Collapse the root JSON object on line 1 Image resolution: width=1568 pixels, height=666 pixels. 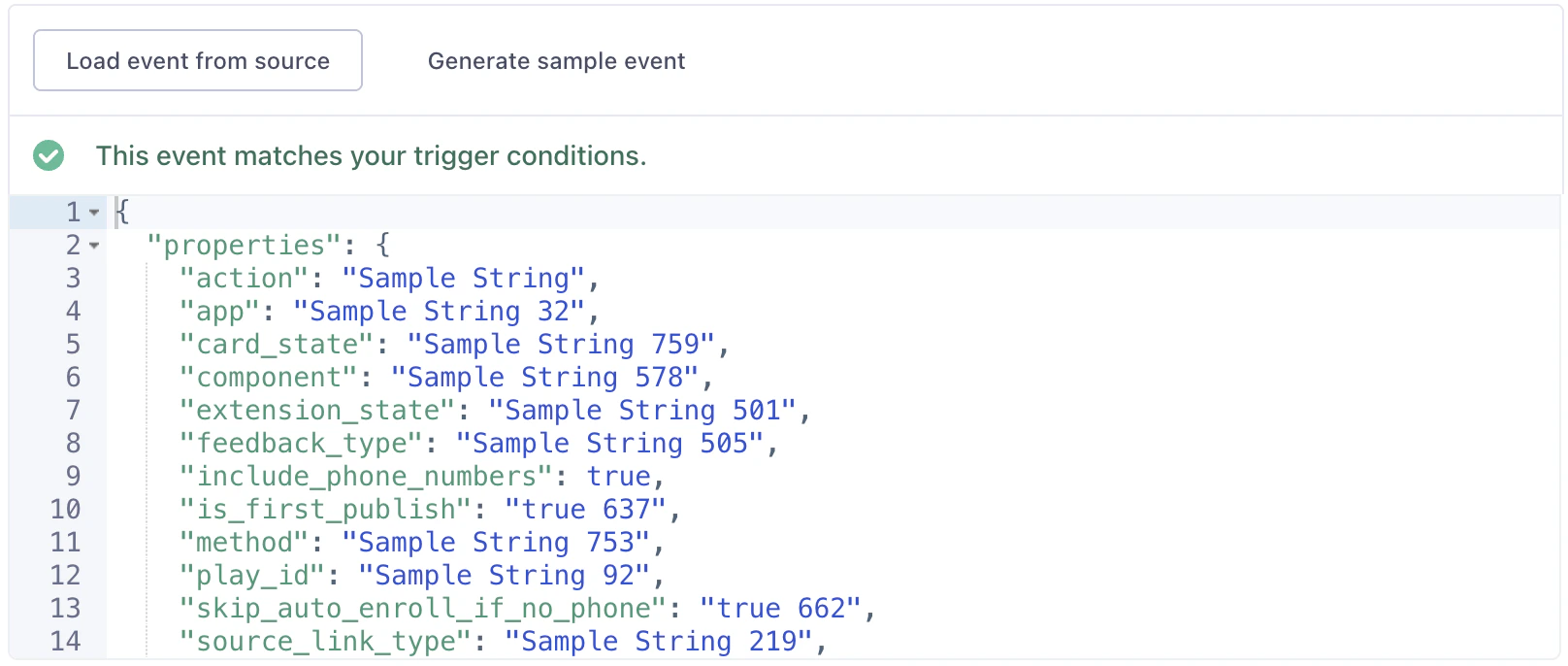click(x=93, y=212)
